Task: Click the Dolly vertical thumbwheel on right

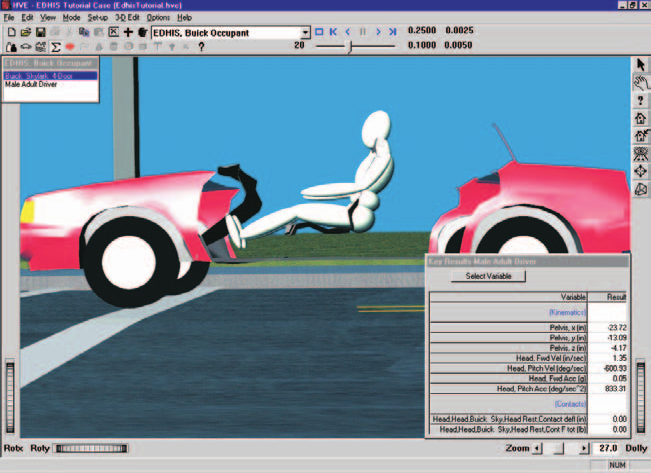Action: (x=641, y=398)
